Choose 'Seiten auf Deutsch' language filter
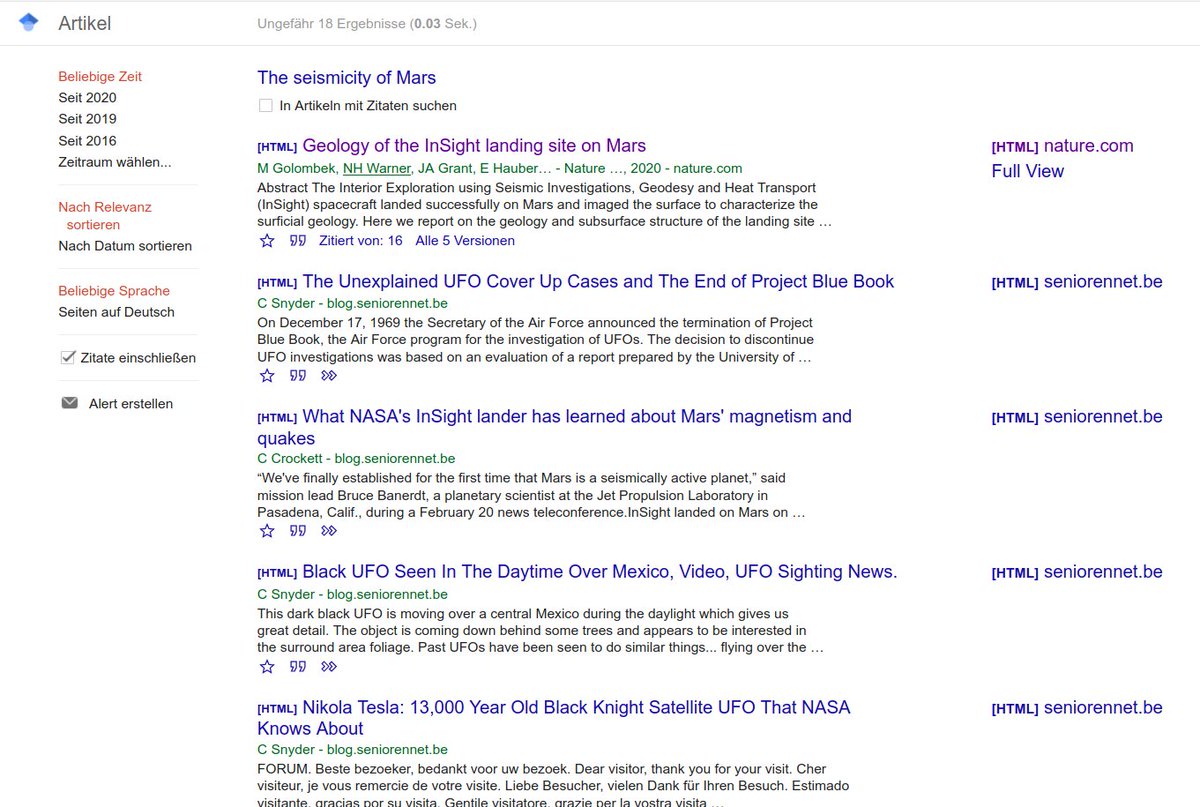Image resolution: width=1200 pixels, height=807 pixels. tap(116, 312)
